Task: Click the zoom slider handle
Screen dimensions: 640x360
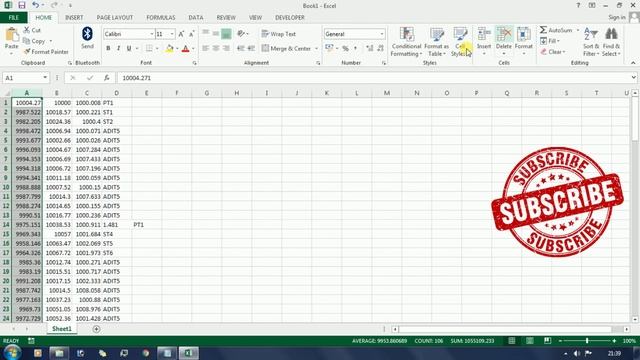Action: pos(587,341)
